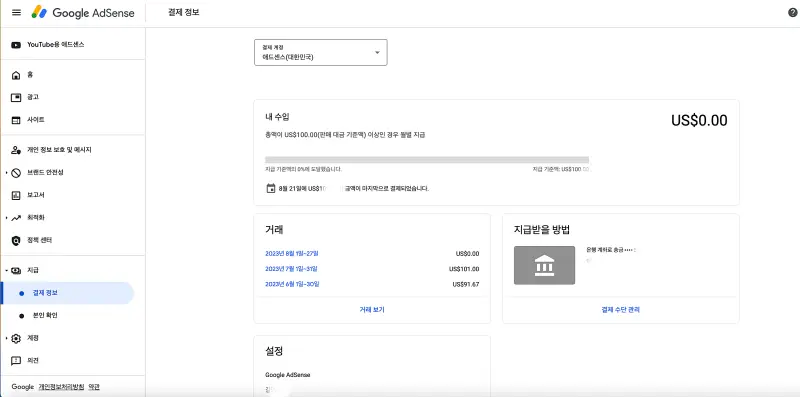The image size is (800, 397).
Task: Click the 개인 정보 보호 및 메시지 icon
Action: [16, 150]
